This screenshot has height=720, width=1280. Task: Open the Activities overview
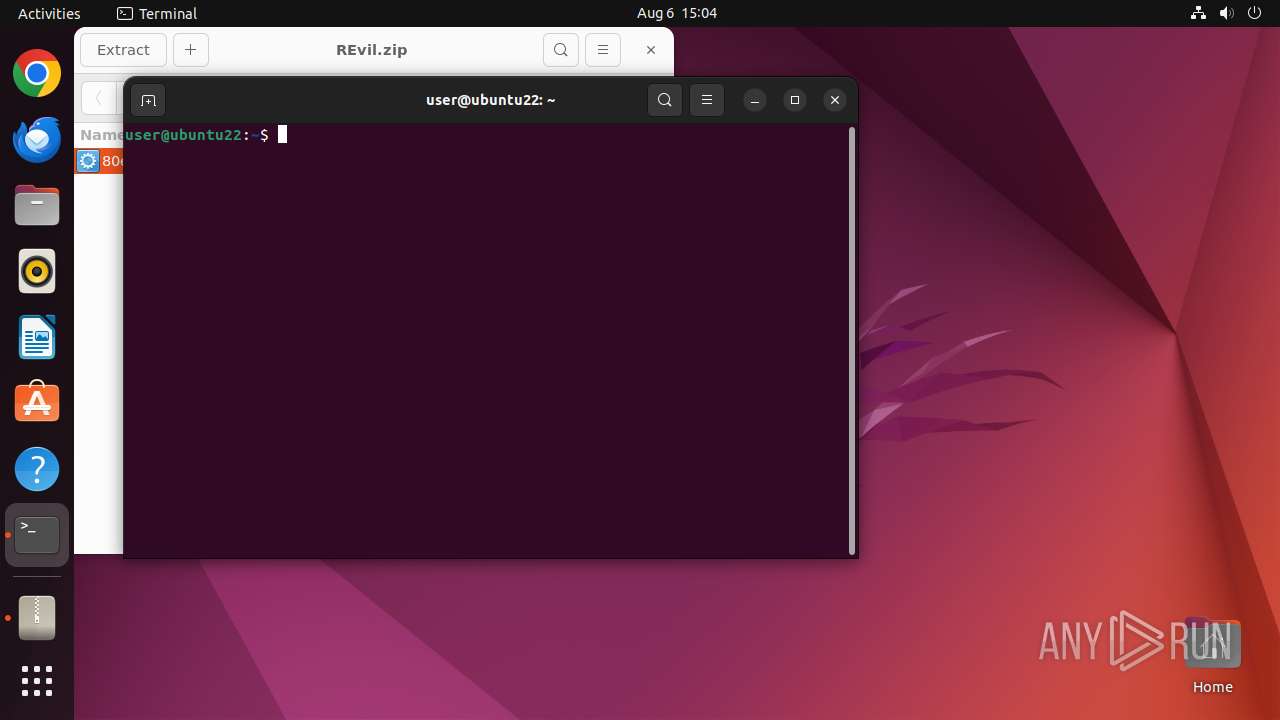point(49,13)
